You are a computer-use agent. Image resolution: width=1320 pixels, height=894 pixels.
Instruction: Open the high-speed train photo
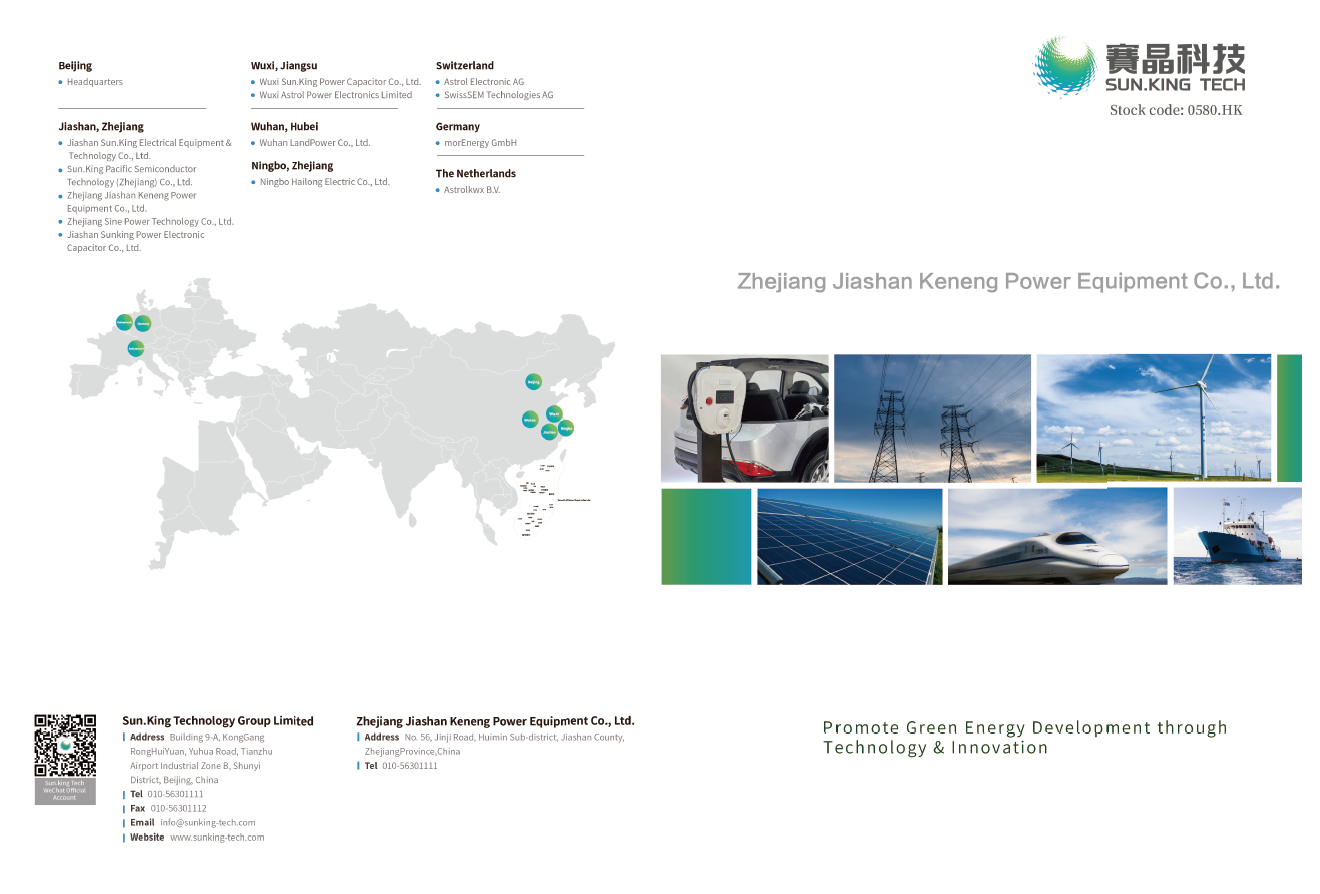pyautogui.click(x=1057, y=536)
